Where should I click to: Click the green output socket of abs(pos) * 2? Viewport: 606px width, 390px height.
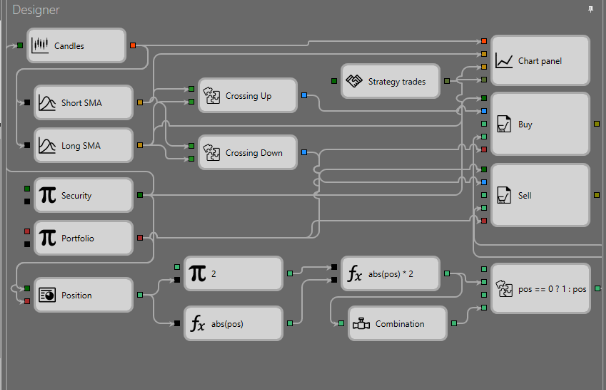tap(447, 273)
